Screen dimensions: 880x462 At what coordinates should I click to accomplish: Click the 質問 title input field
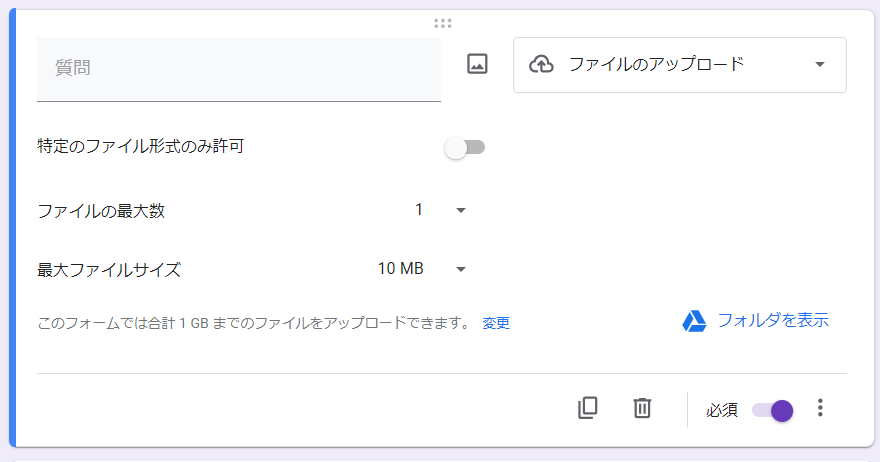(239, 69)
